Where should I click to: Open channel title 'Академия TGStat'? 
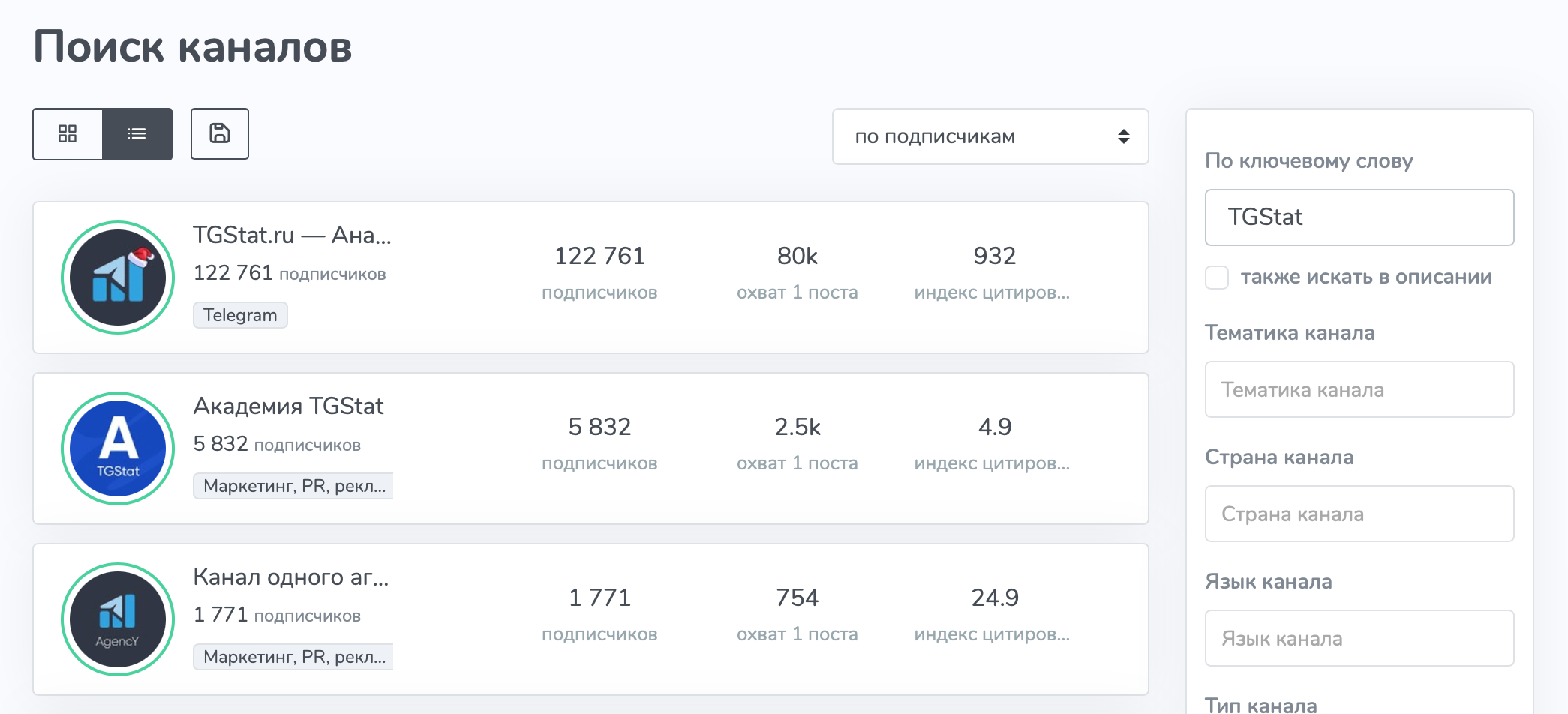(289, 406)
